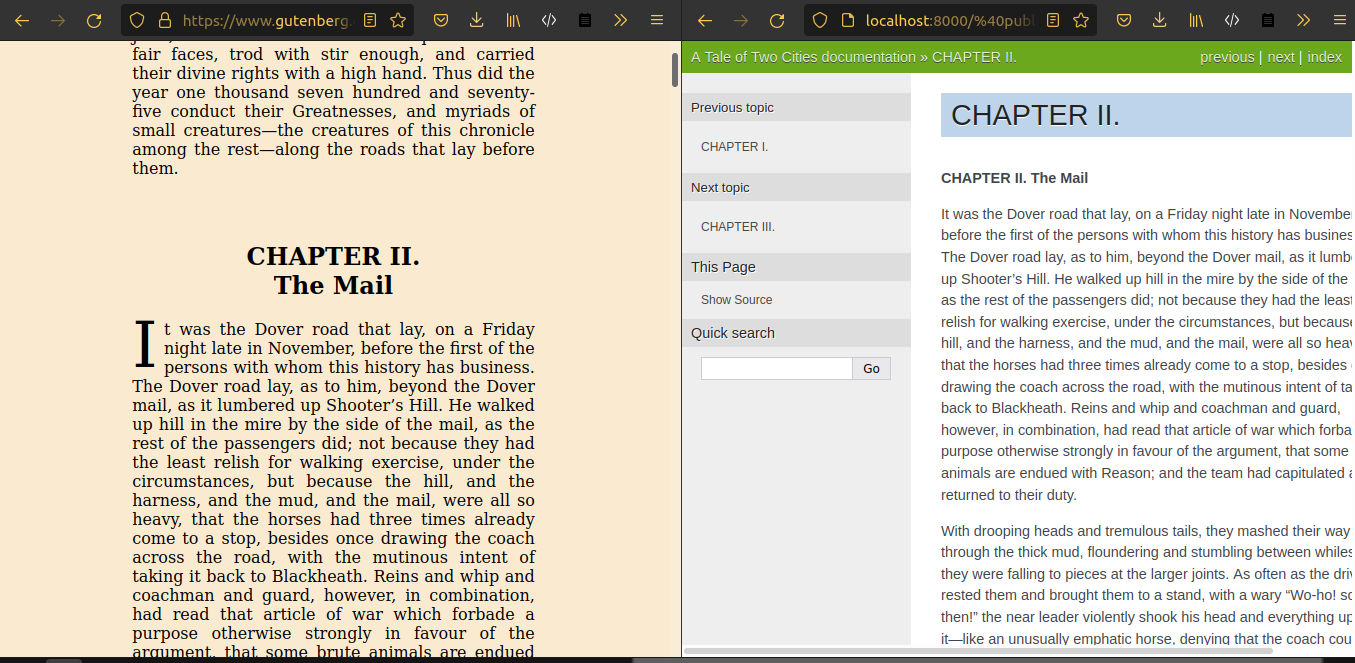
Task: Click the Show Source link
Action: pyautogui.click(x=736, y=300)
